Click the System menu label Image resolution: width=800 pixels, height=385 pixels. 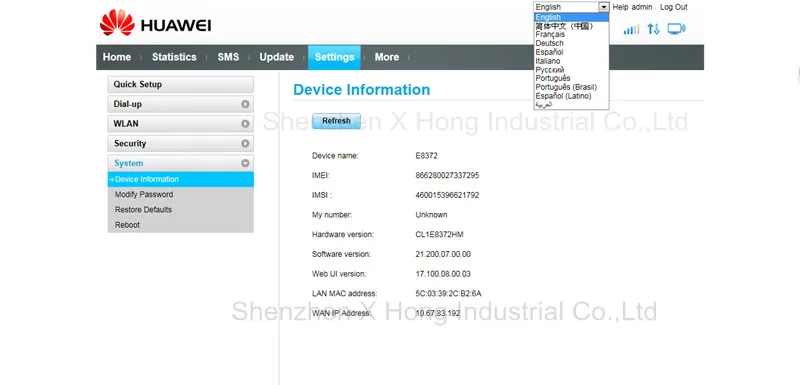click(x=129, y=164)
